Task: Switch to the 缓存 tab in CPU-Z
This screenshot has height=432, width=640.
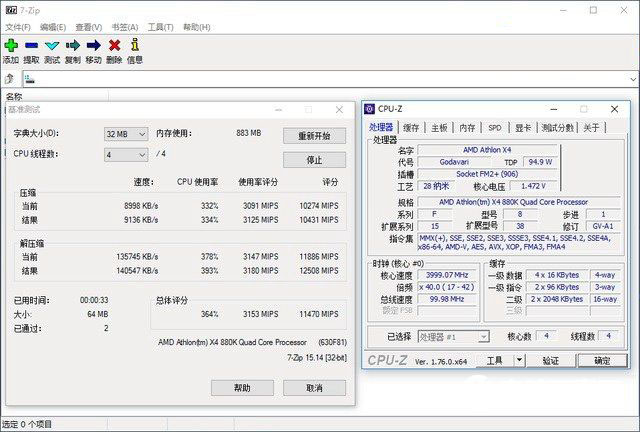Action: tap(411, 128)
